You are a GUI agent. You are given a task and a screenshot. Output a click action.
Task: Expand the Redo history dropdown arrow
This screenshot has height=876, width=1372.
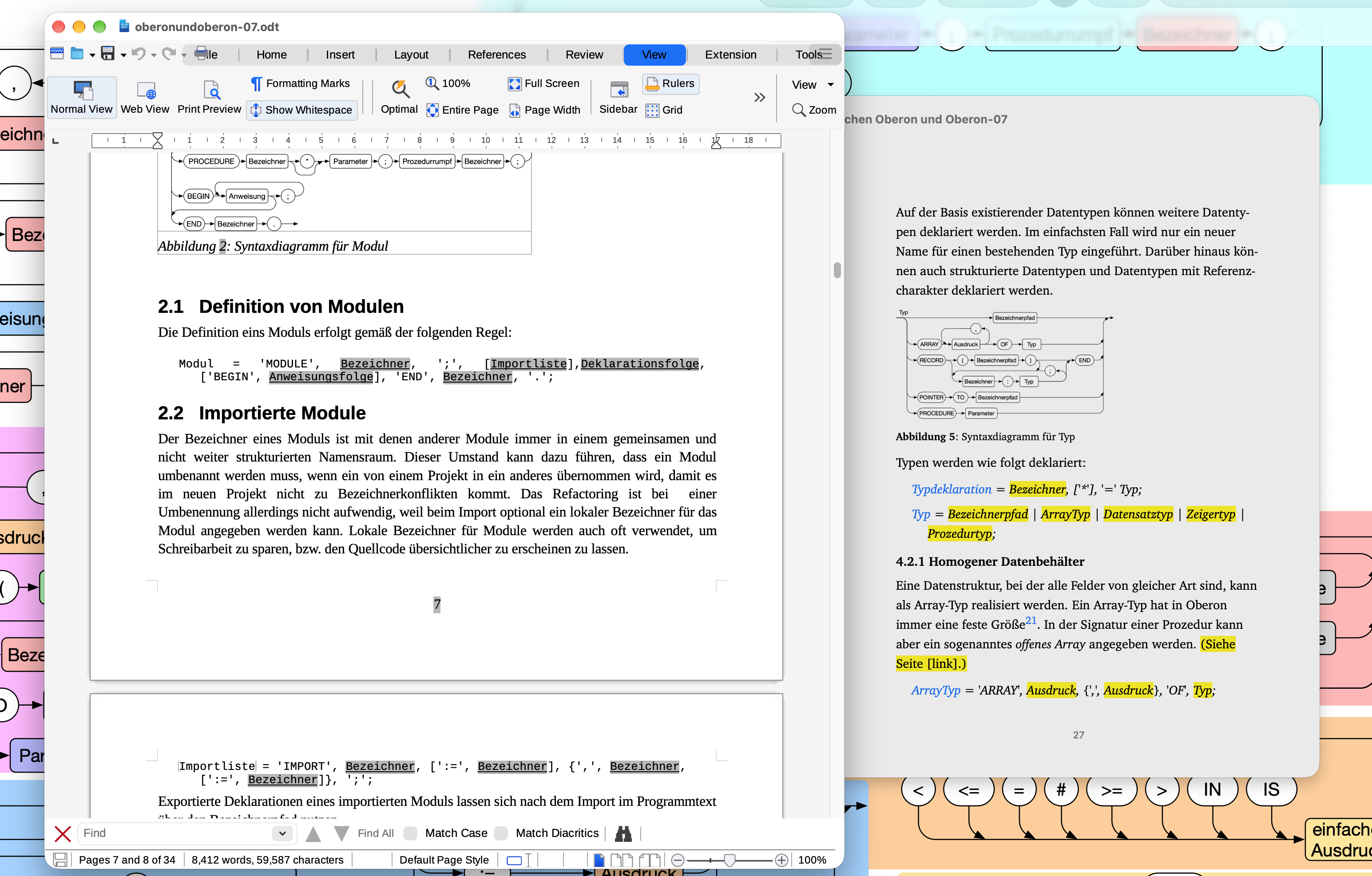184,55
